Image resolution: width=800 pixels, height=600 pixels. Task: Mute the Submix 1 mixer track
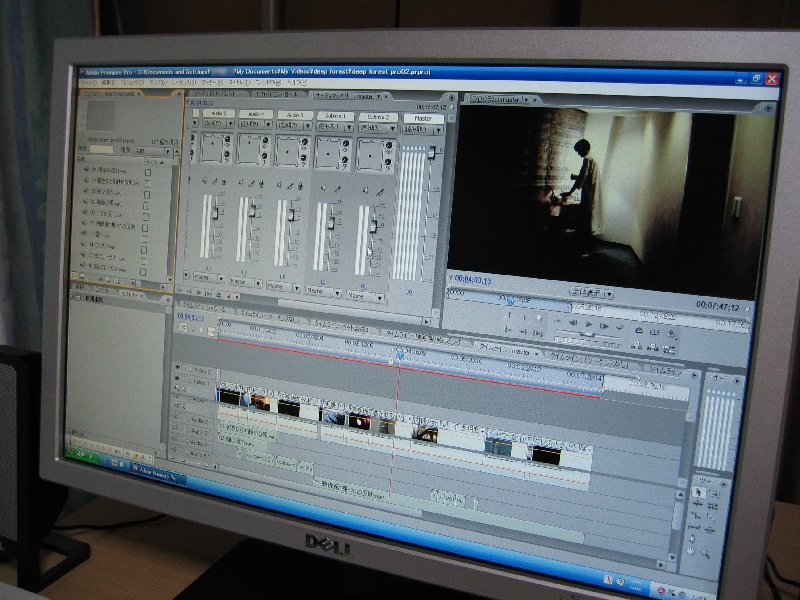[x=320, y=186]
